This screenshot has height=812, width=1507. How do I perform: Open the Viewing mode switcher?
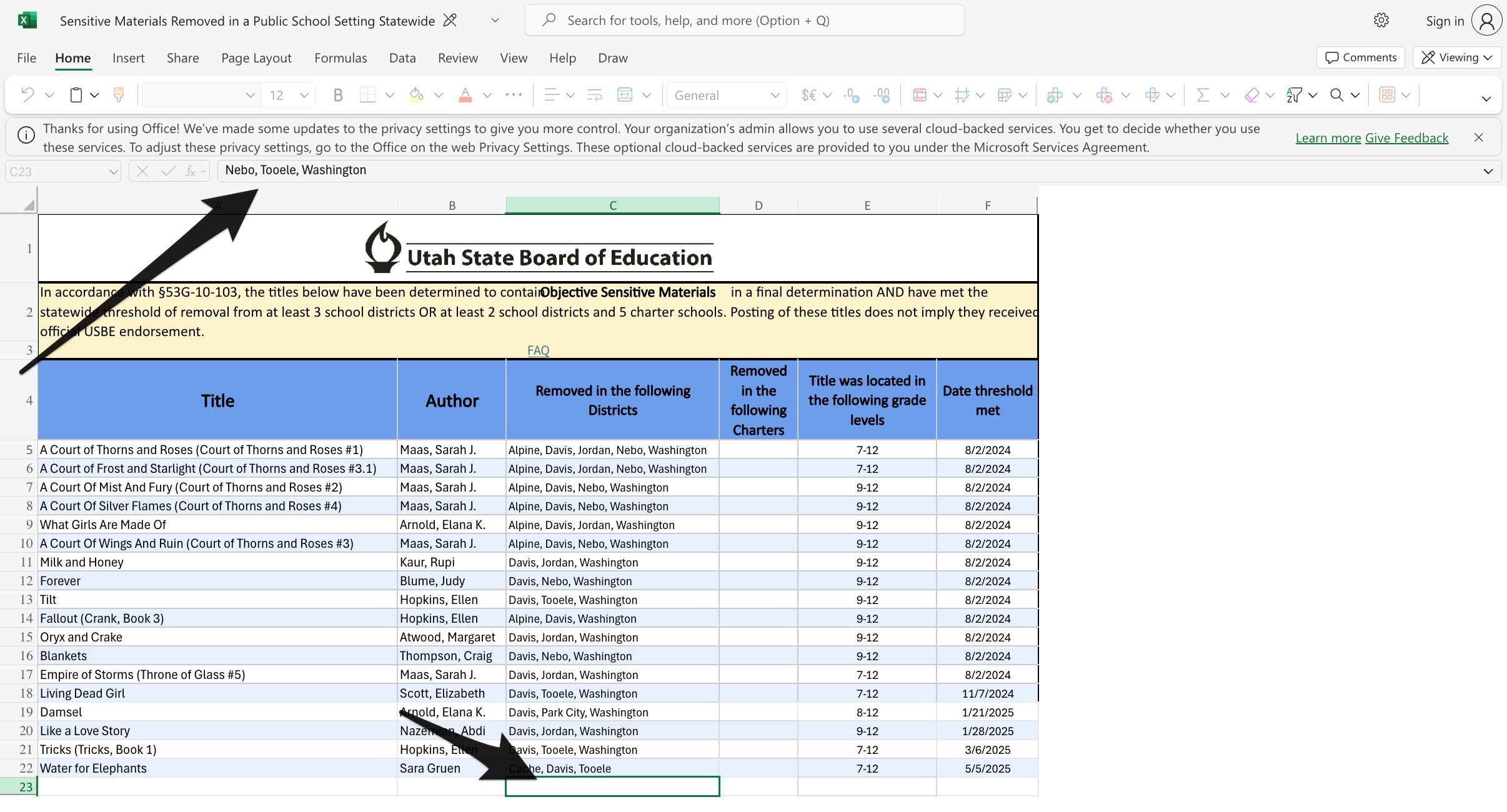click(x=1456, y=57)
